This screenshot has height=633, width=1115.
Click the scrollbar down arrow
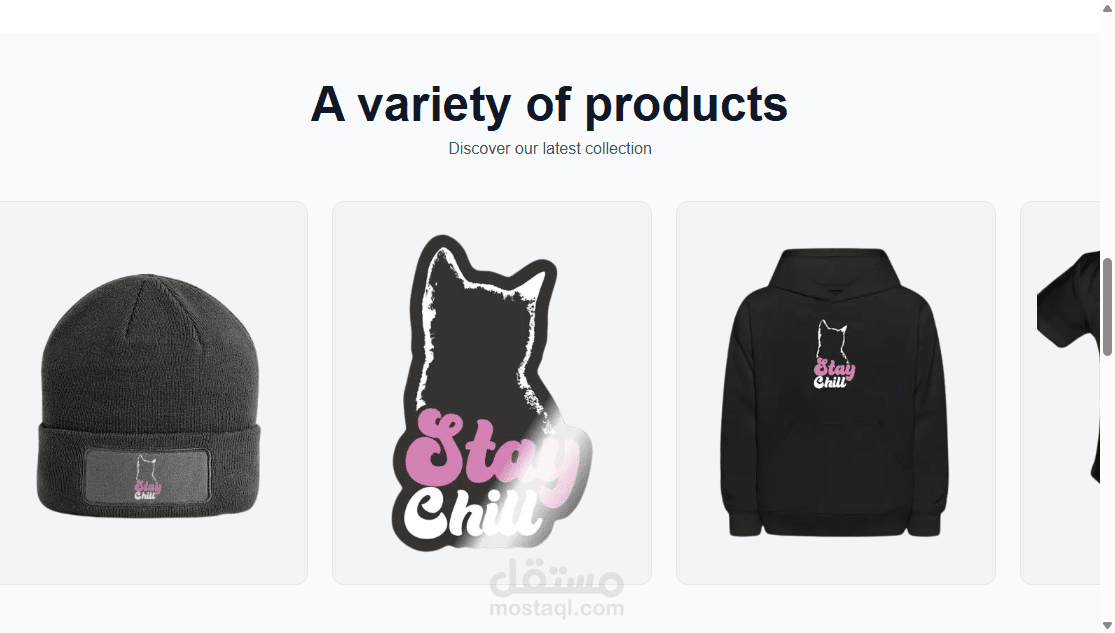pos(1107,625)
